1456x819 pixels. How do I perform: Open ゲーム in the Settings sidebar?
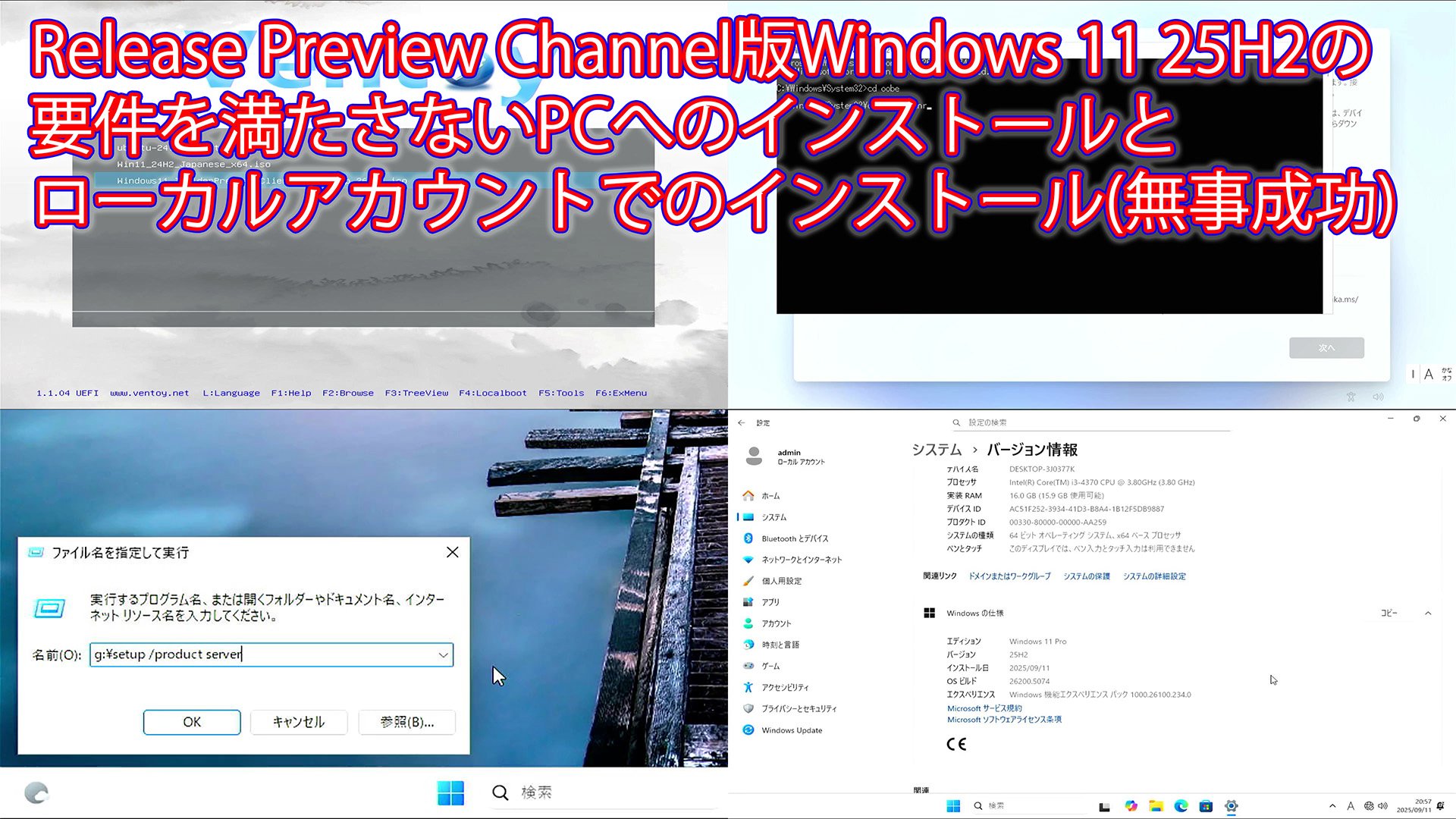[761, 666]
